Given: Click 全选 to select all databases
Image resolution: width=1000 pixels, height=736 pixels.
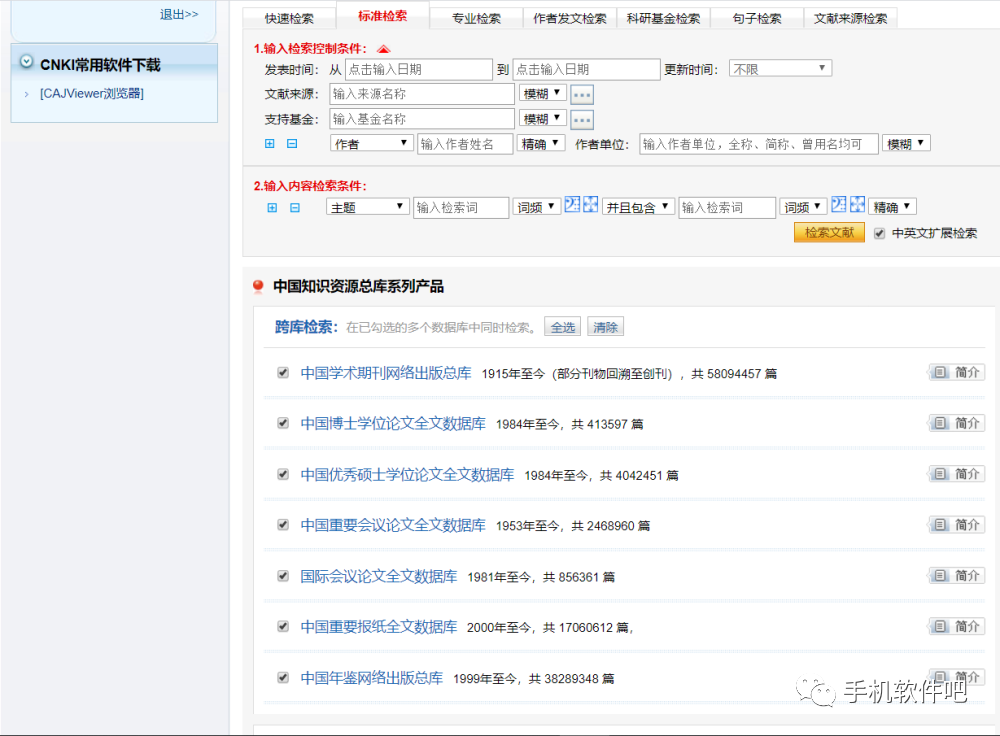Looking at the screenshot, I should point(563,327).
